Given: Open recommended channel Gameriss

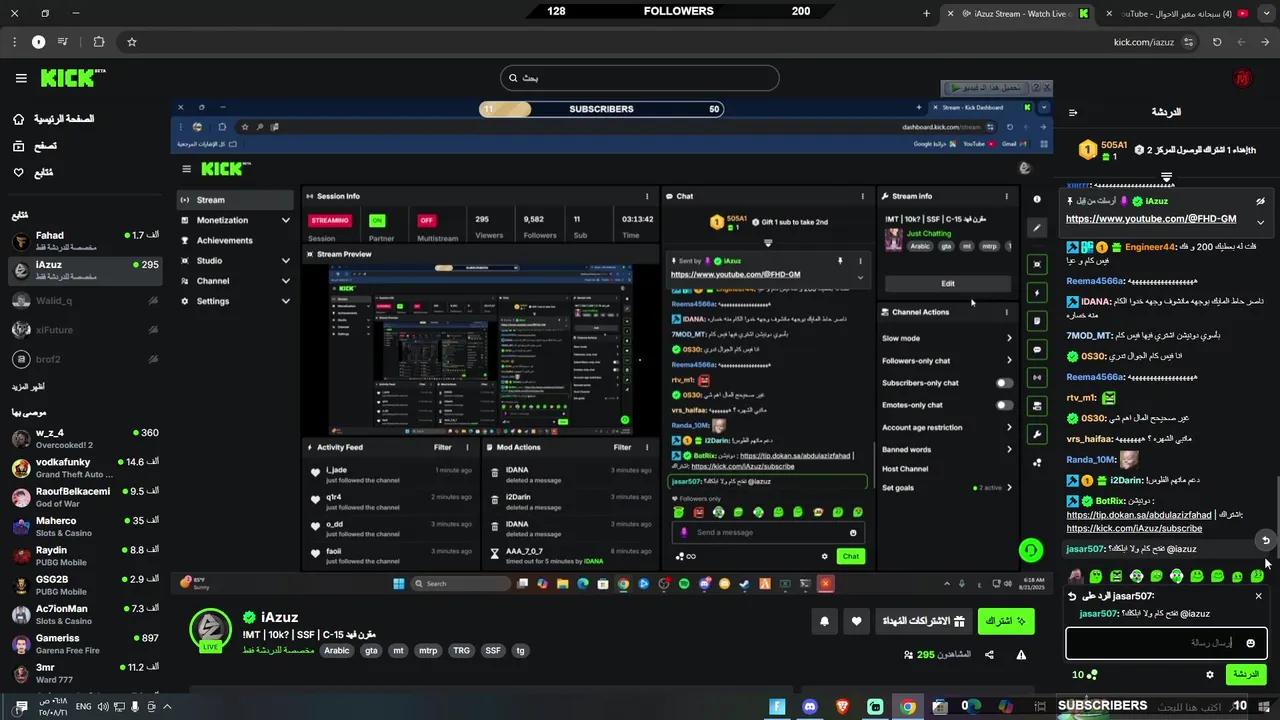Looking at the screenshot, I should [x=85, y=644].
